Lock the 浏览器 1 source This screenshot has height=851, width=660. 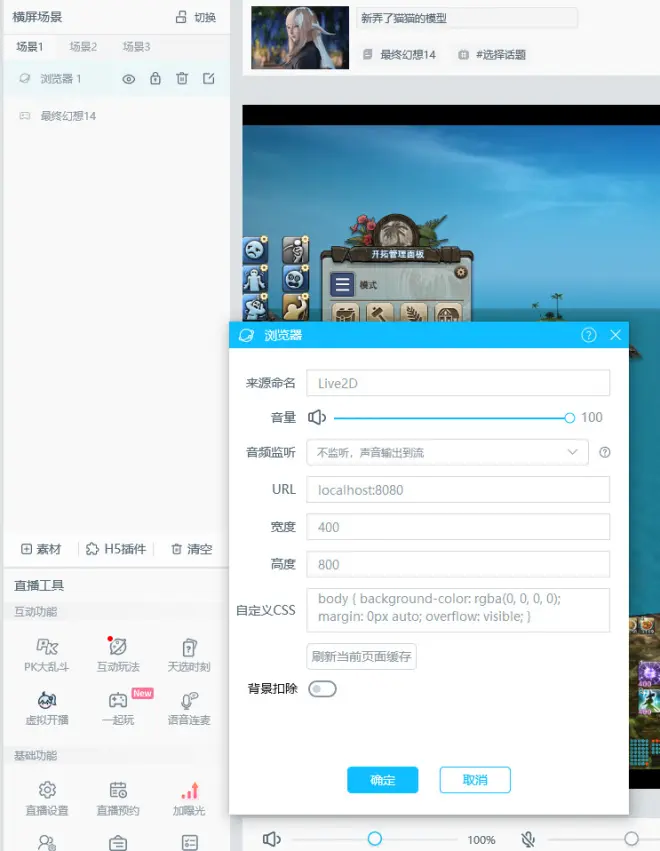155,79
